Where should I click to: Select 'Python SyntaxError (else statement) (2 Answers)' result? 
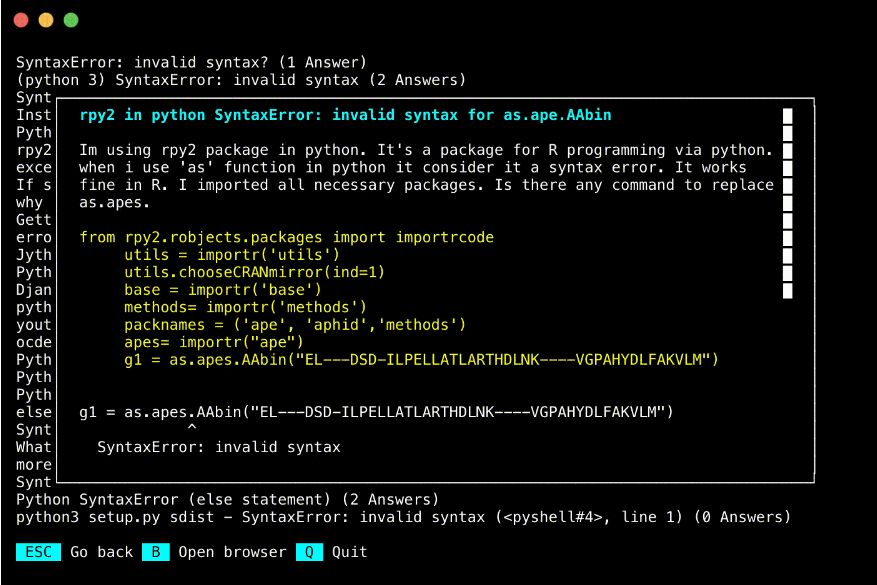[228, 499]
